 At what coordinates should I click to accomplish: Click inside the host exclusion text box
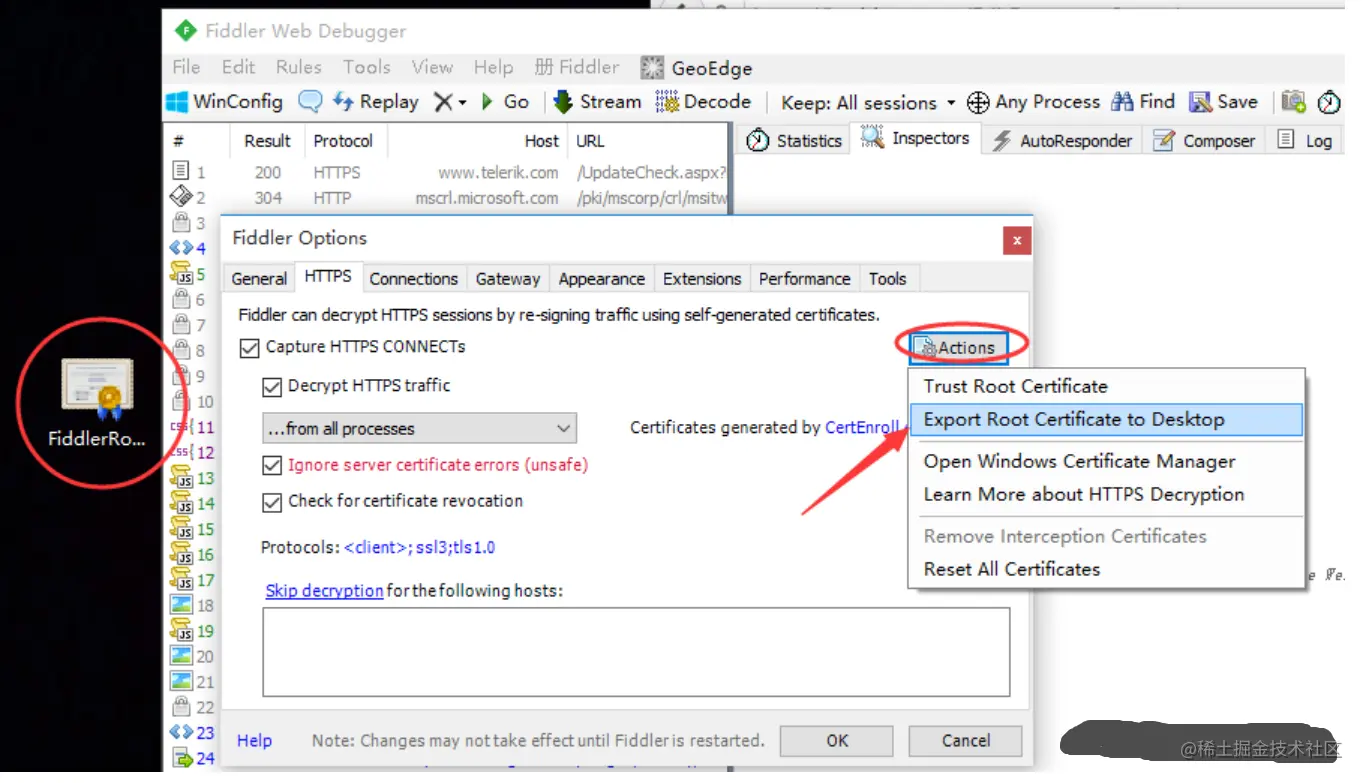pyautogui.click(x=634, y=650)
